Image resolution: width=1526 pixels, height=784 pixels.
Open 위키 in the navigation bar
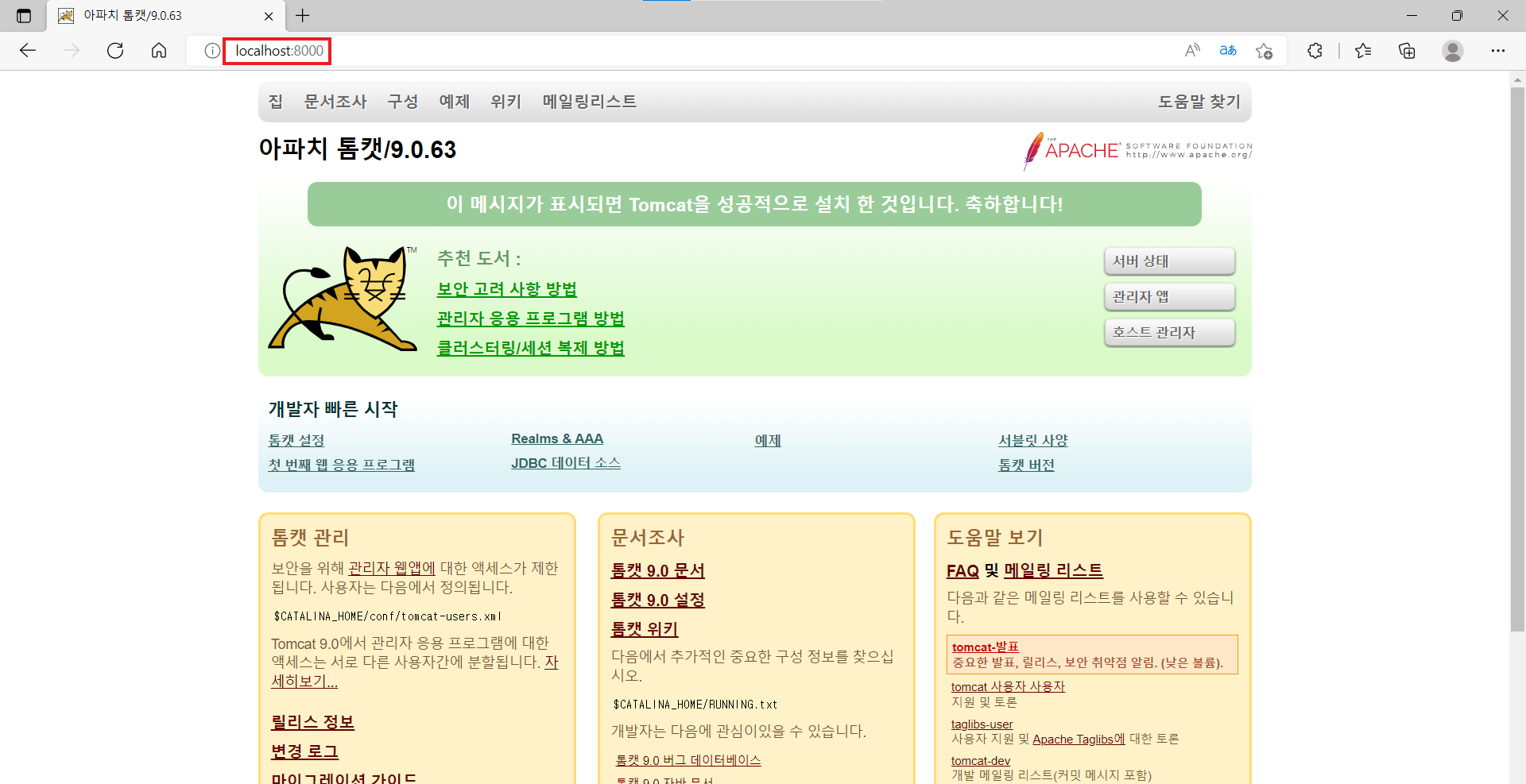[506, 102]
